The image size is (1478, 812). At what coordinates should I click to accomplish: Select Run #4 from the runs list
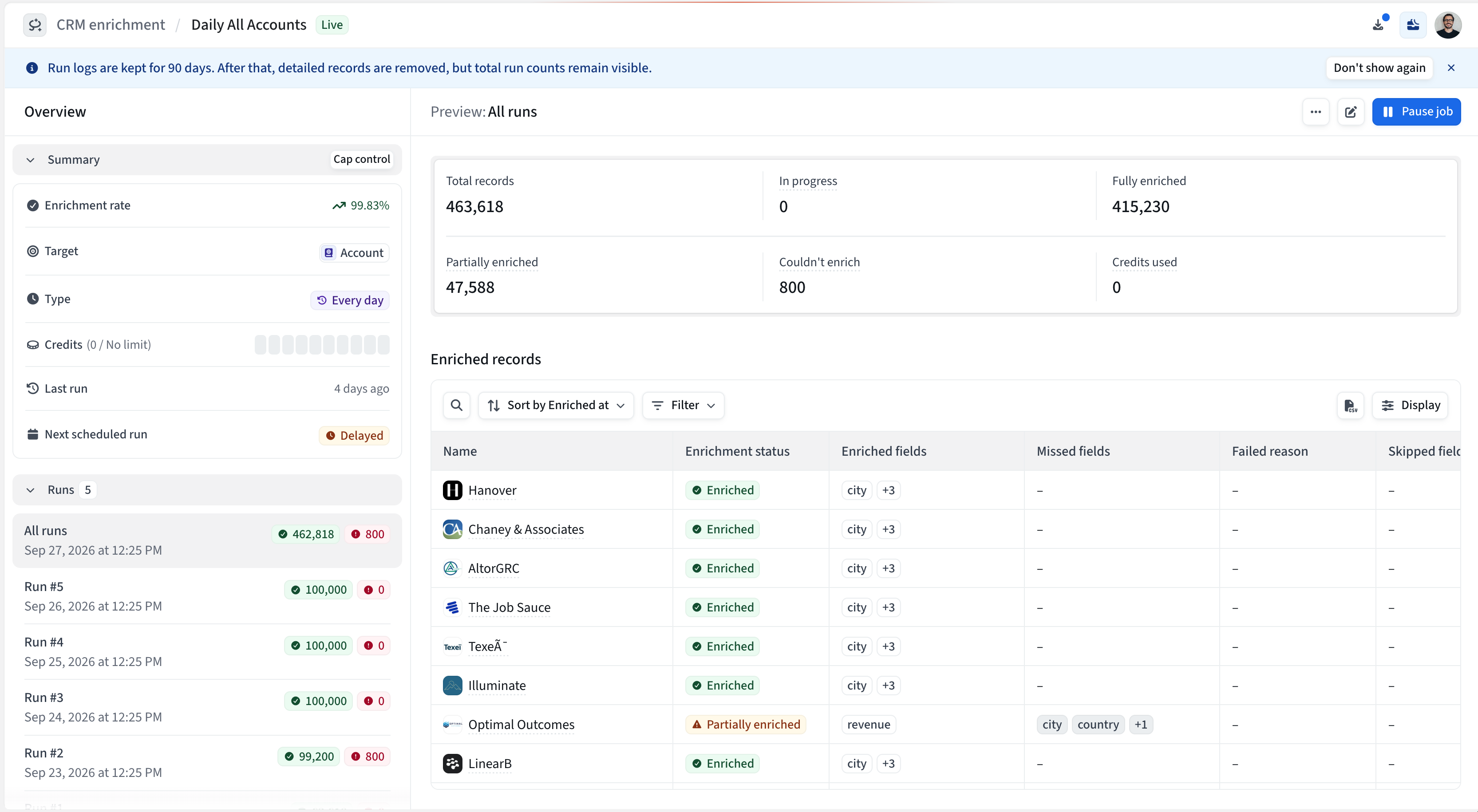(x=207, y=651)
